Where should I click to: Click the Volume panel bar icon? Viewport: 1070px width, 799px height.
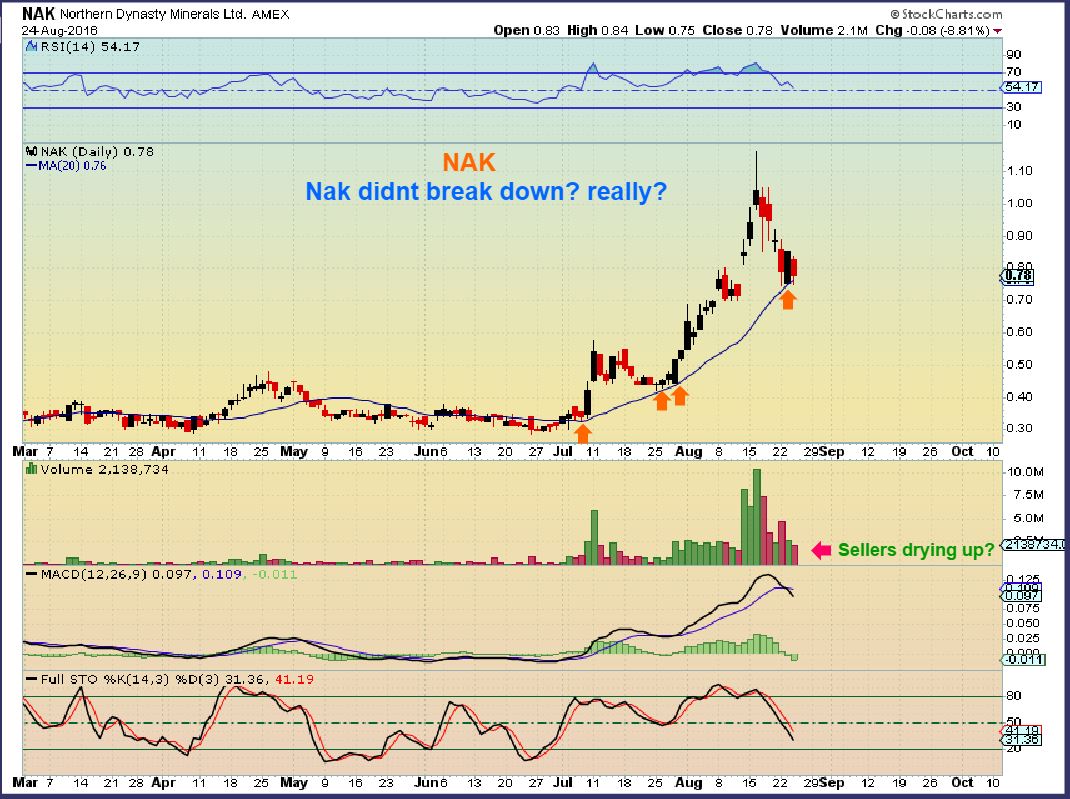31,469
